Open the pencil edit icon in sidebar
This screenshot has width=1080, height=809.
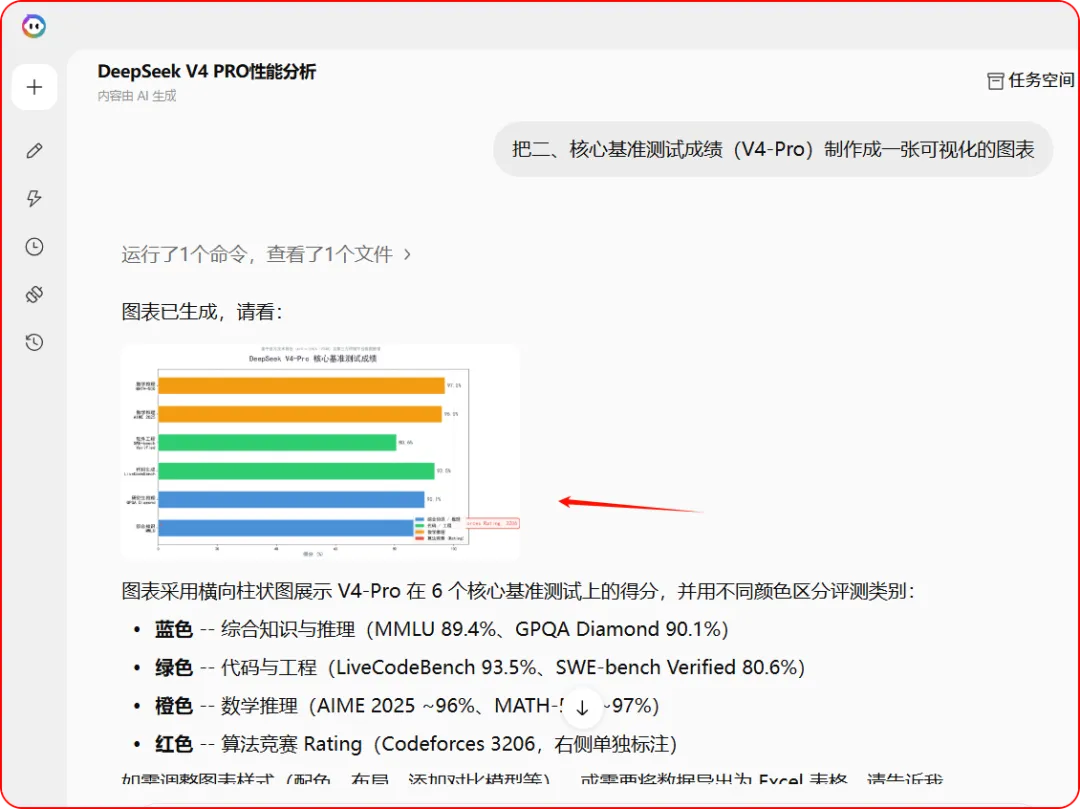(x=34, y=151)
